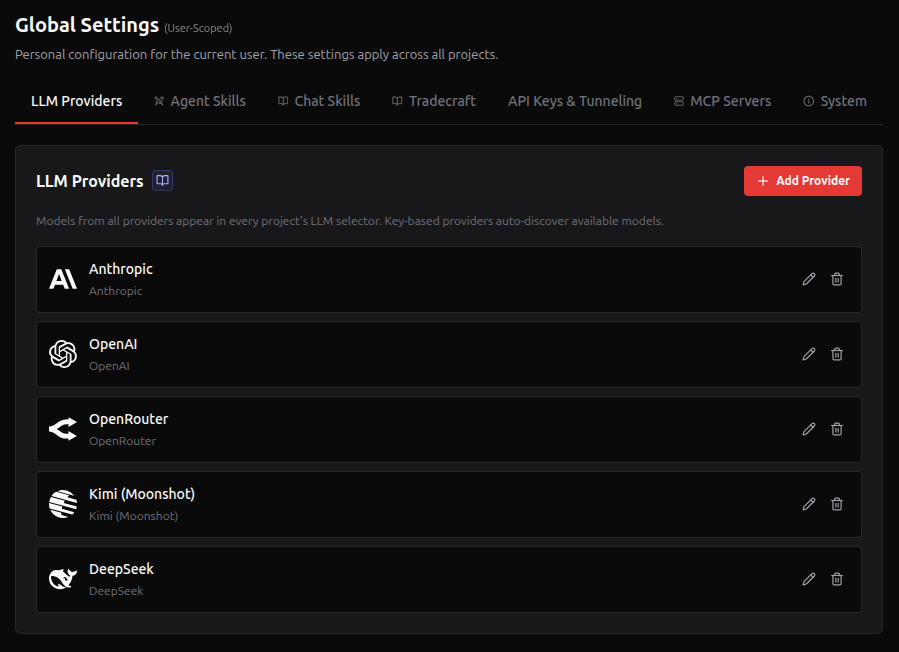Screen dimensions: 899x652
Task: Click the OpenRouter arrows logo
Action: [63, 429]
